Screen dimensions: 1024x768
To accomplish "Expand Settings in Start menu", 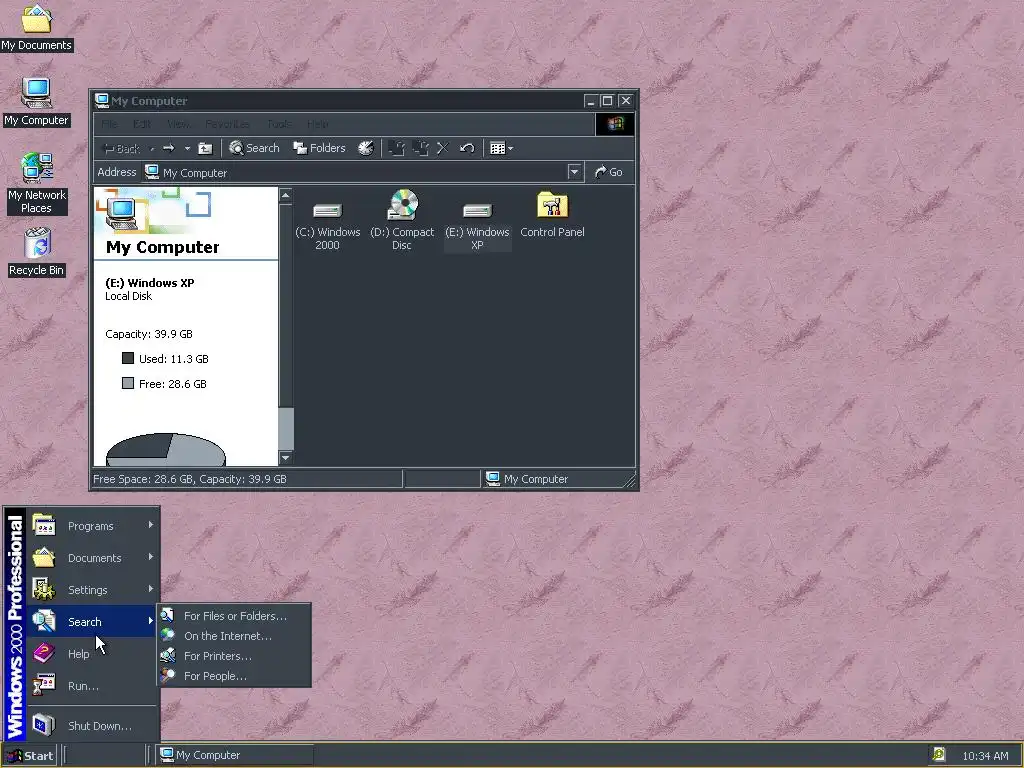I will pyautogui.click(x=93, y=590).
